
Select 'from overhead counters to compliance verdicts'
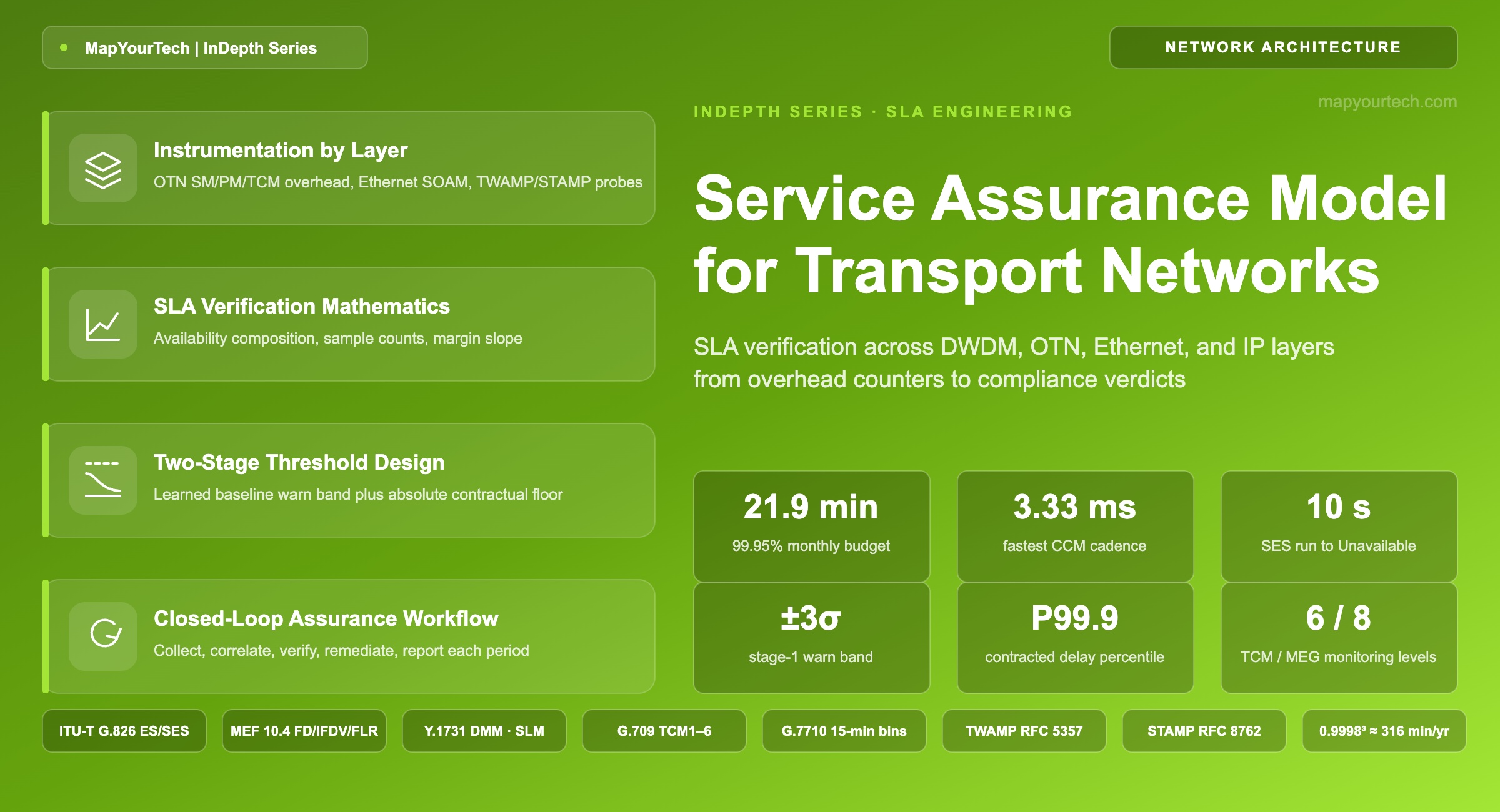[939, 379]
